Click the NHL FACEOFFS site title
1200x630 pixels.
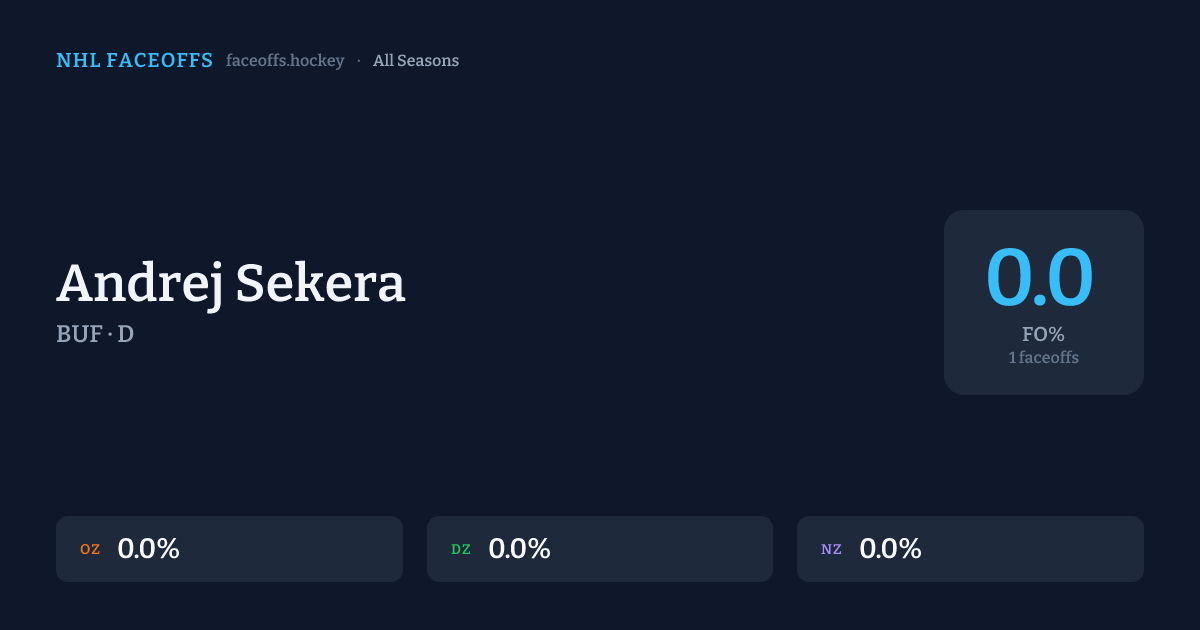click(134, 61)
